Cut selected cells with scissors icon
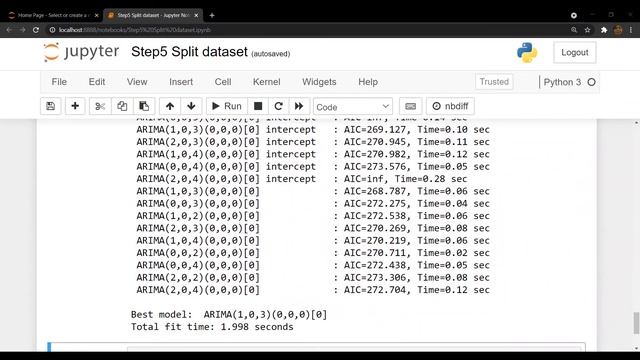This screenshot has height=360, width=640. [100, 106]
